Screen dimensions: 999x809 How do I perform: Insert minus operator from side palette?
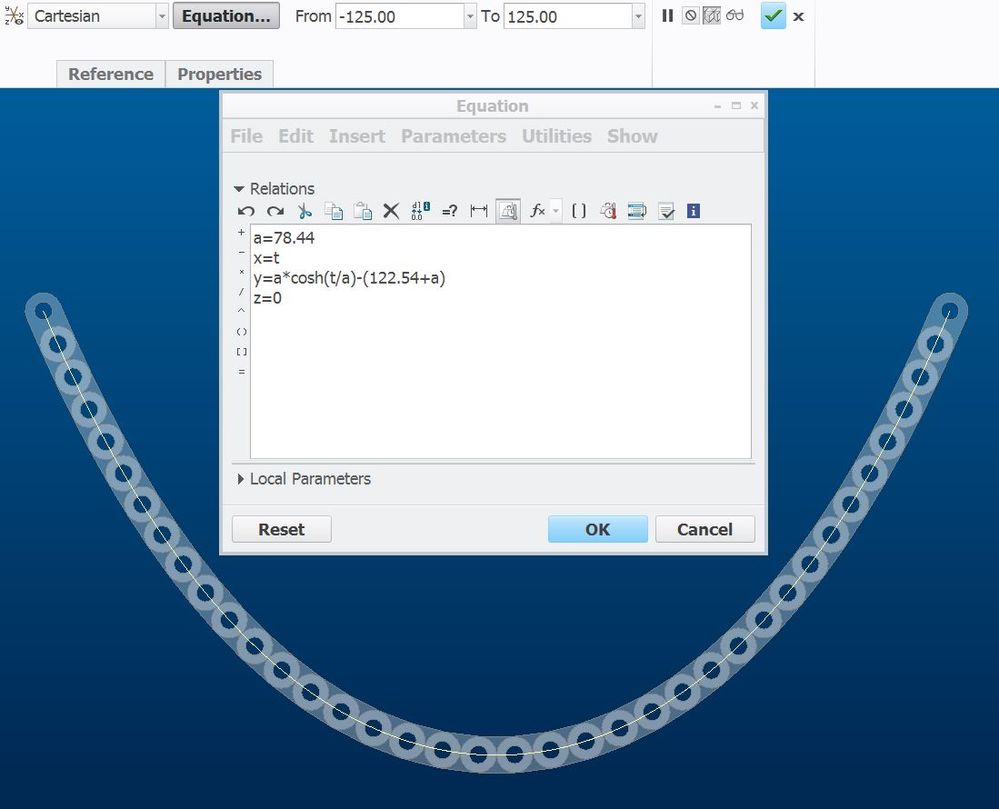tap(241, 252)
